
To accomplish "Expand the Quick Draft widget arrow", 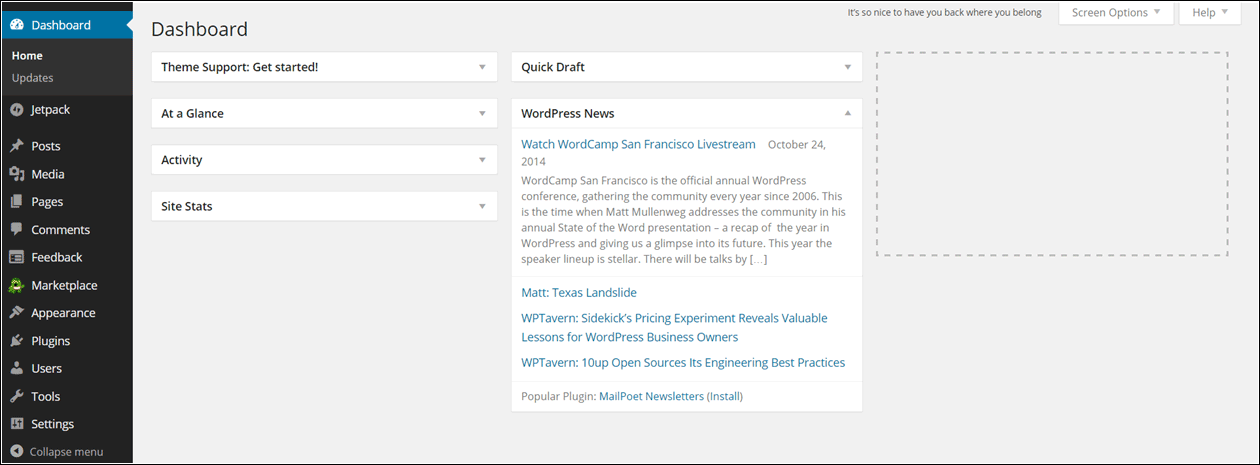I will tap(847, 67).
